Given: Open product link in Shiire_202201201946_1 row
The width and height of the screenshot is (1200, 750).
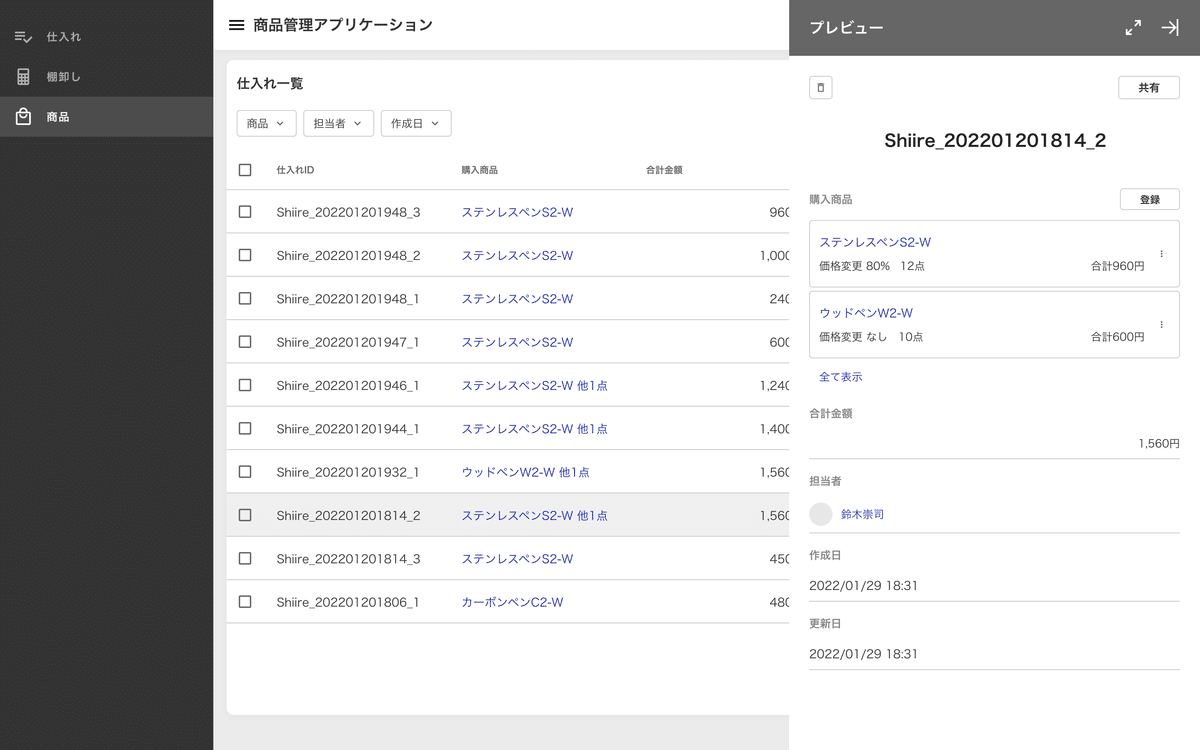Looking at the screenshot, I should (534, 385).
